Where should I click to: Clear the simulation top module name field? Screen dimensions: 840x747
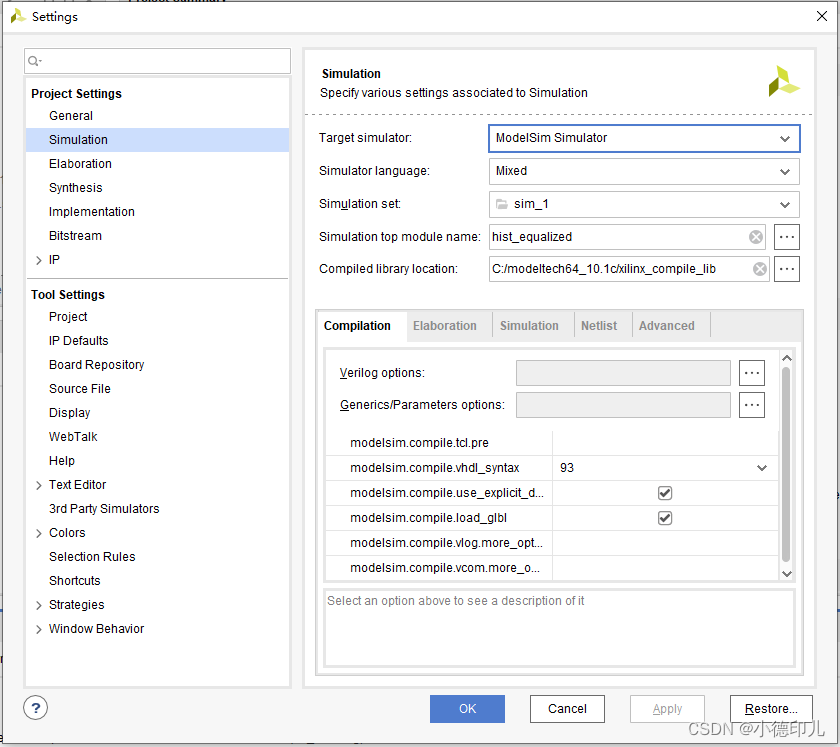pyautogui.click(x=755, y=237)
